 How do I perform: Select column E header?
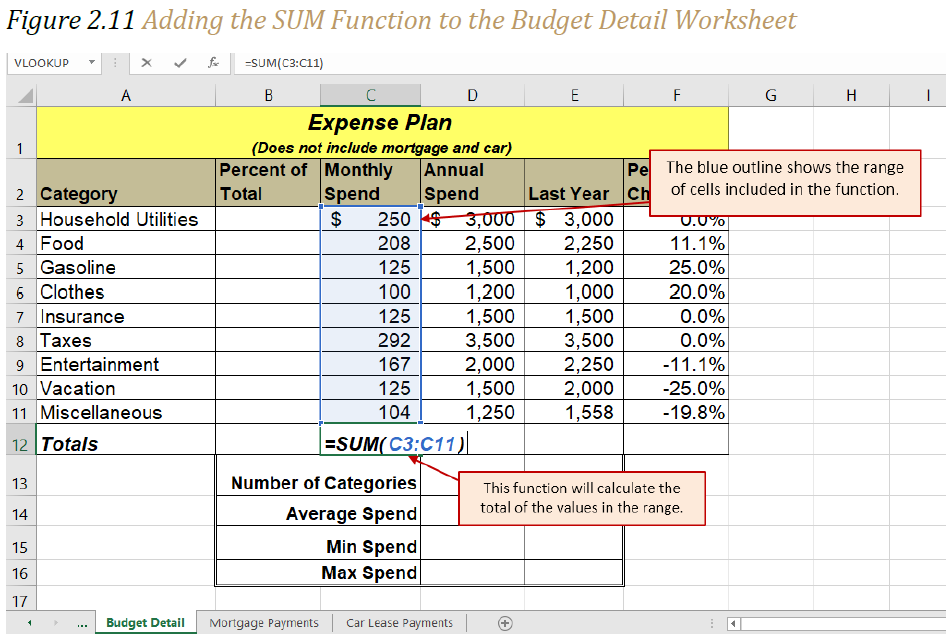pos(574,96)
